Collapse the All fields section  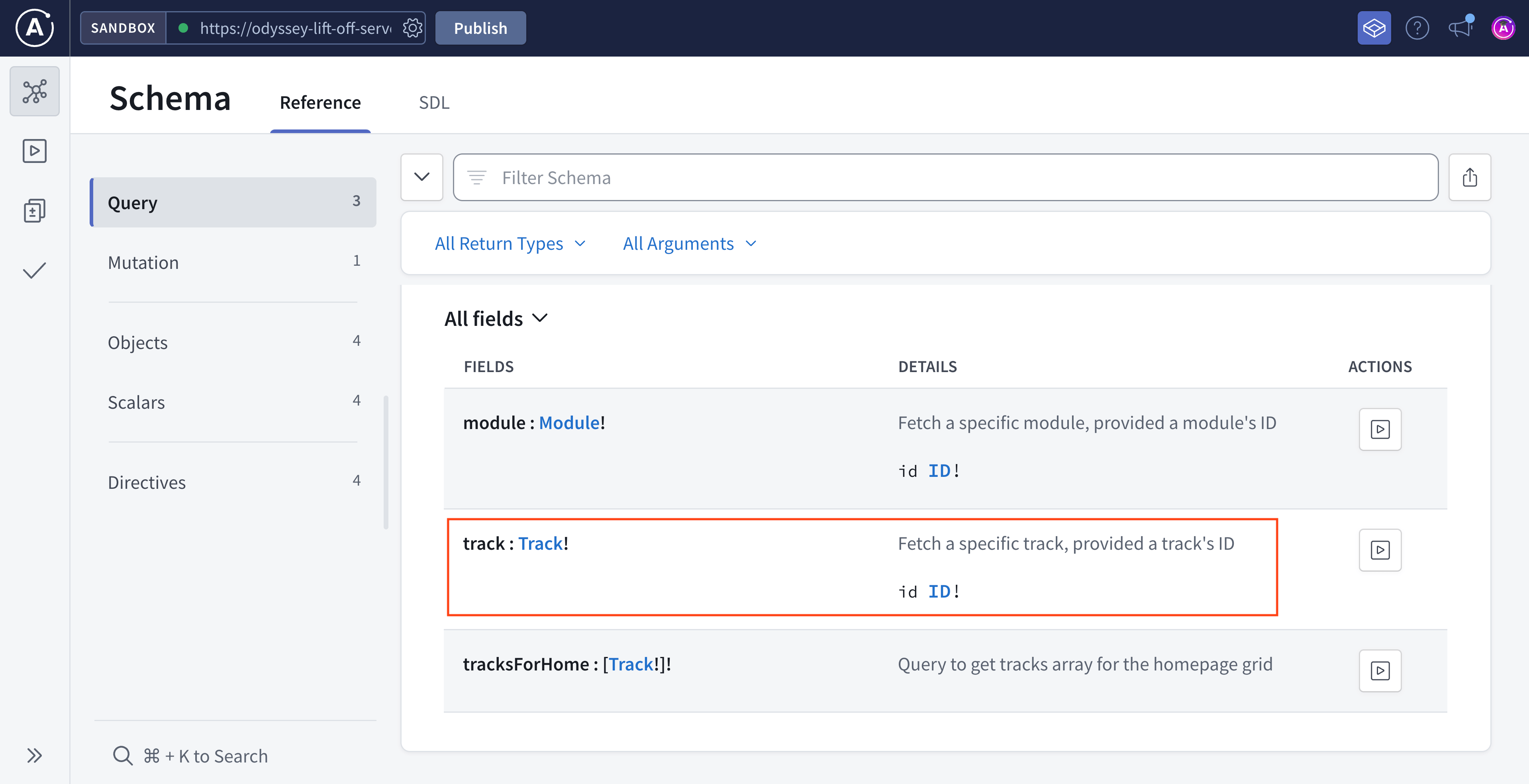[496, 318]
